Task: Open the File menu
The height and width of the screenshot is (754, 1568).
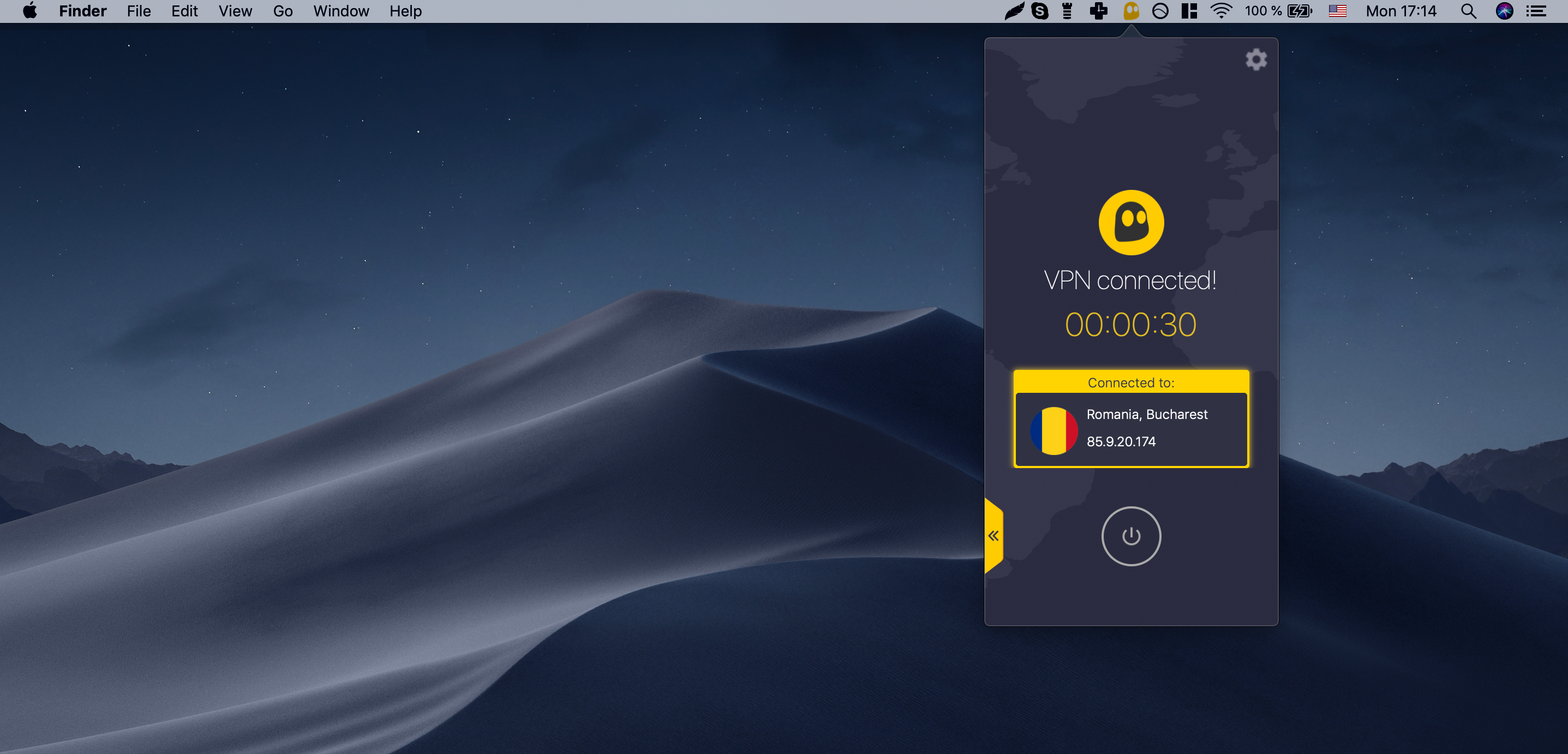Action: click(x=139, y=11)
